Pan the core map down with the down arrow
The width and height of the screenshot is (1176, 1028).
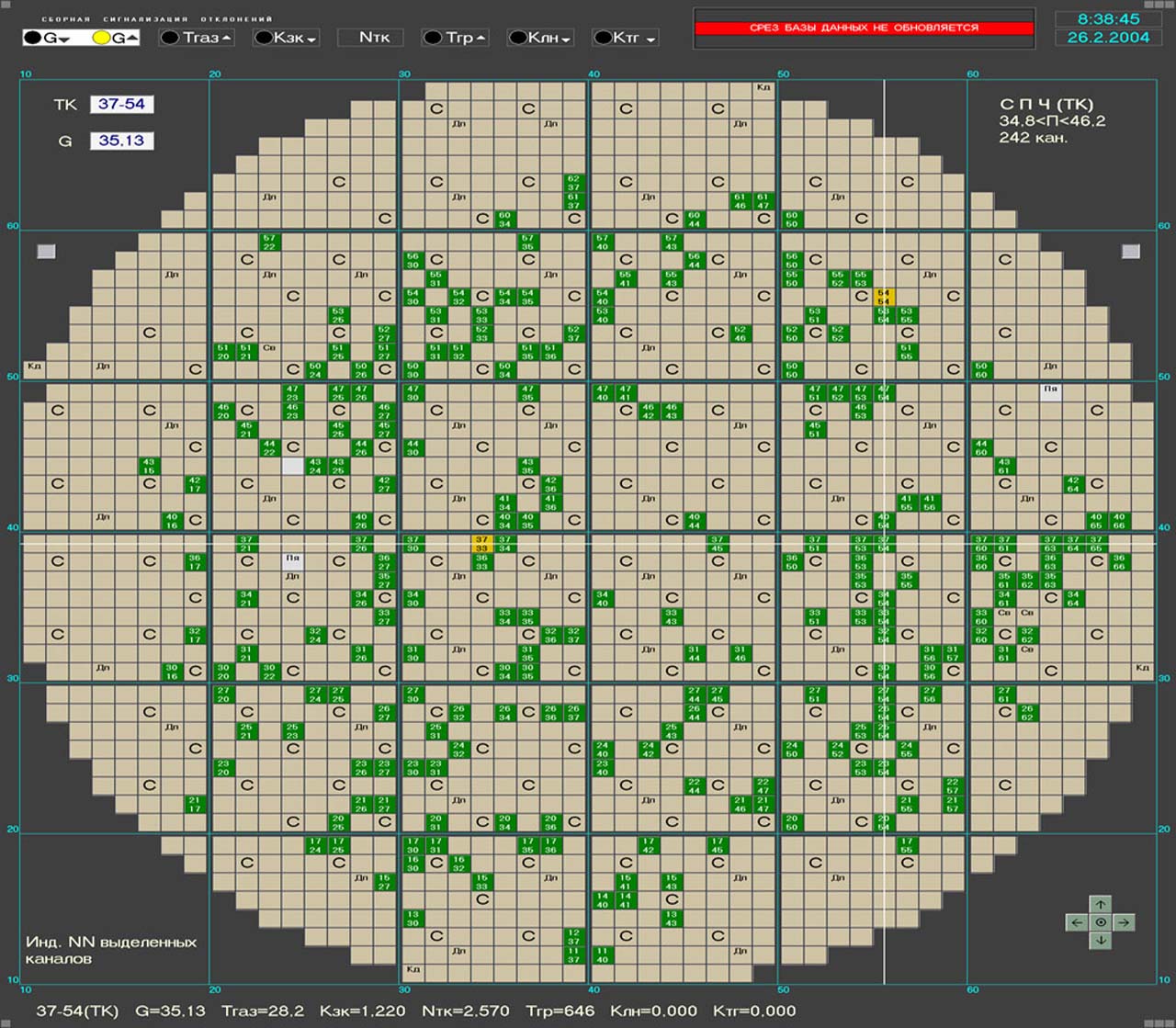(1101, 940)
